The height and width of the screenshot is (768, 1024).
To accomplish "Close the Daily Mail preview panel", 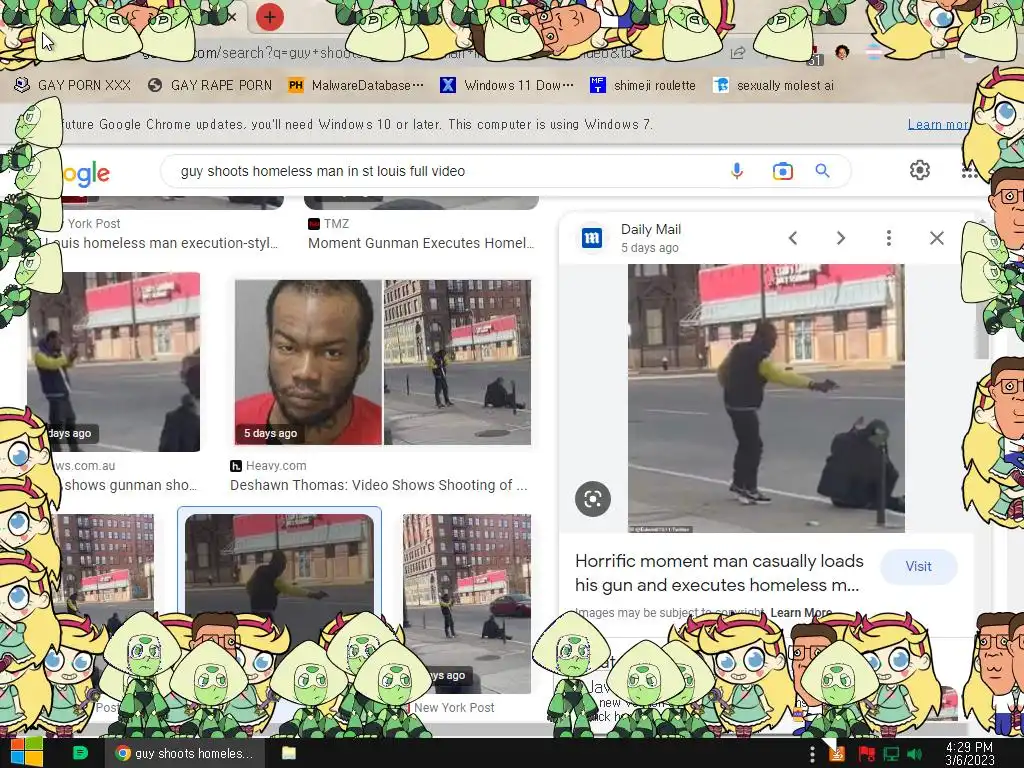I will click(x=936, y=238).
